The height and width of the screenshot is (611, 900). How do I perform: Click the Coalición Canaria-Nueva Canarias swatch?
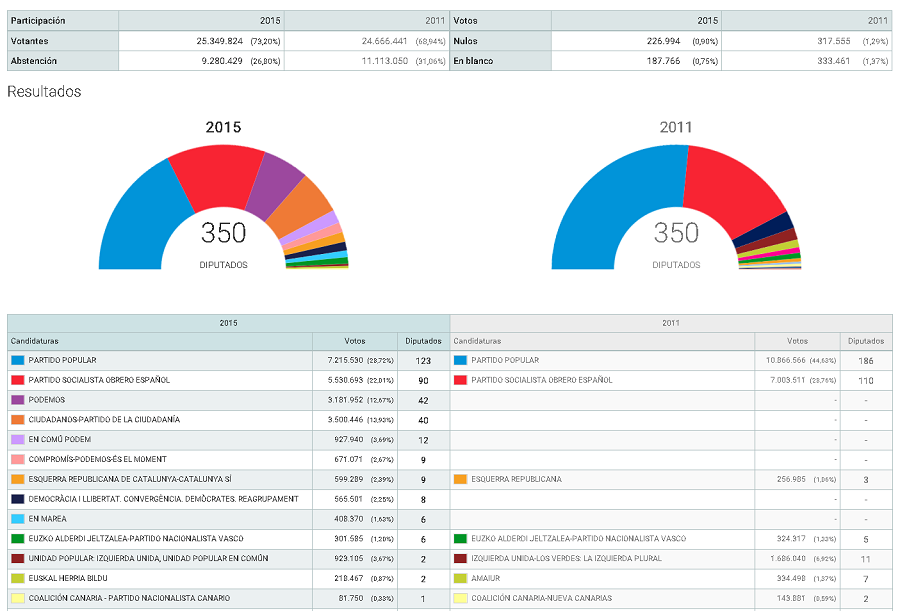pos(460,598)
